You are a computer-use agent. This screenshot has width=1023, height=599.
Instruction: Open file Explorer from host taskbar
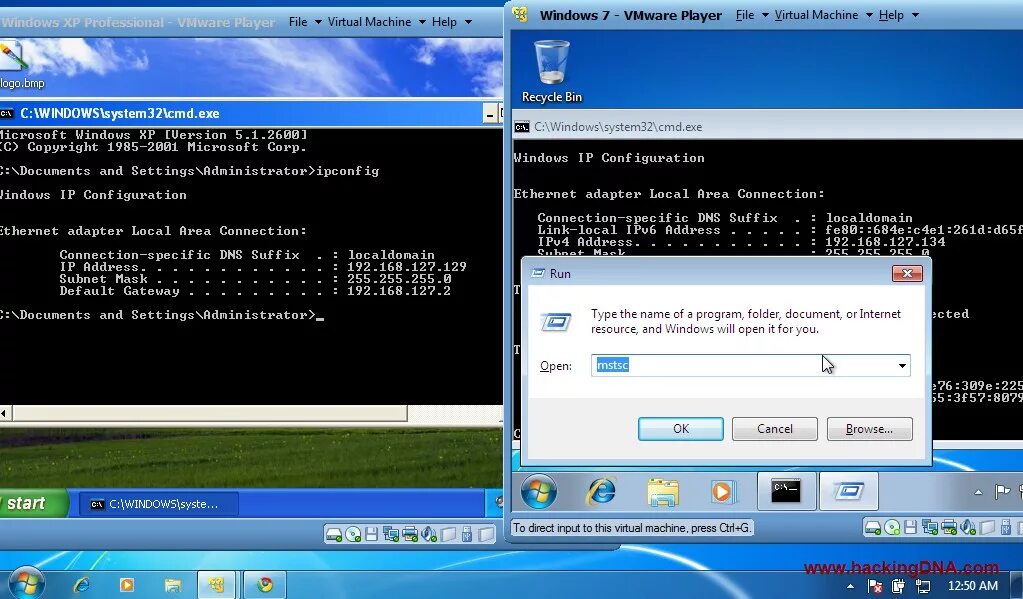pos(173,585)
